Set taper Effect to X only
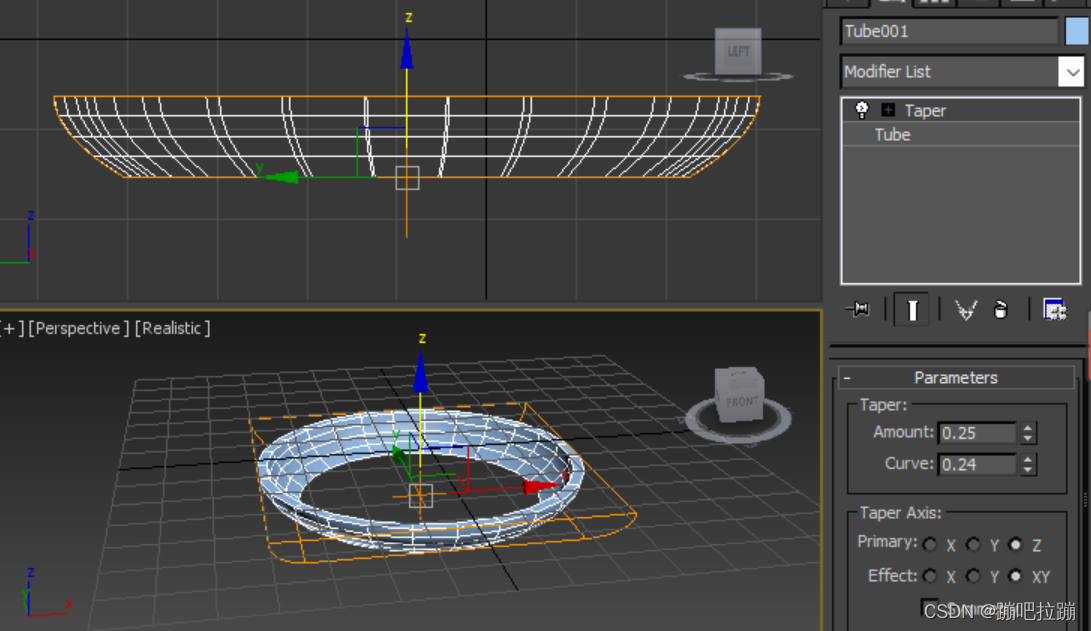Viewport: 1091px width, 631px height. point(931,576)
